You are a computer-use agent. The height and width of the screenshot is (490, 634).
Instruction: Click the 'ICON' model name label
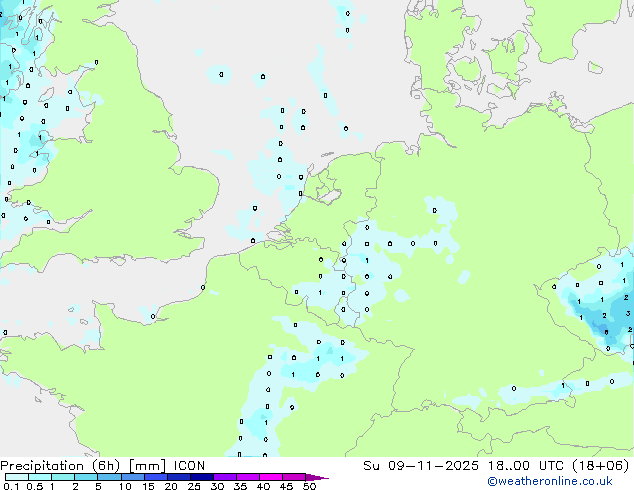coord(189,466)
